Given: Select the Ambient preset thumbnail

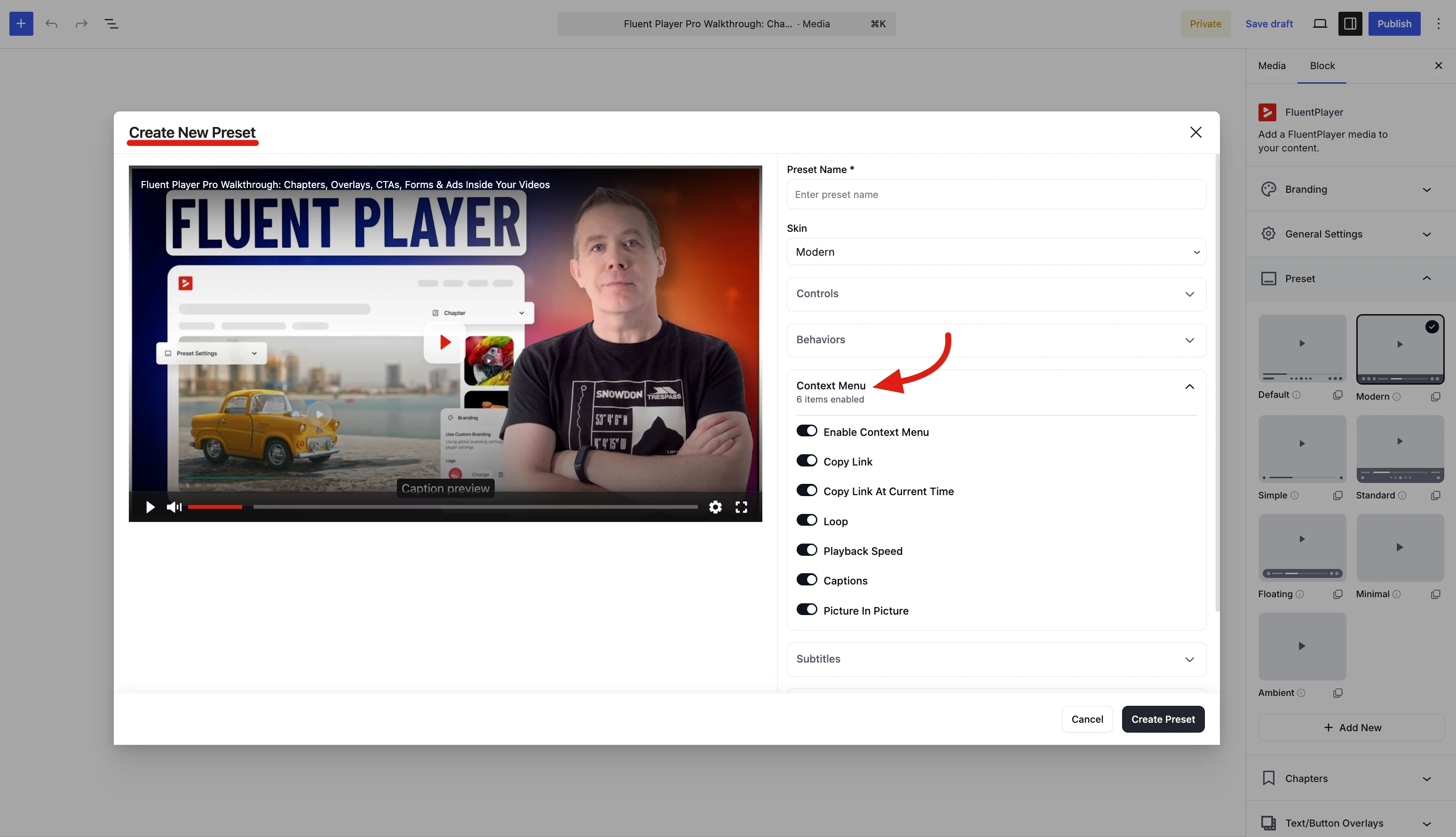Looking at the screenshot, I should tap(1302, 646).
